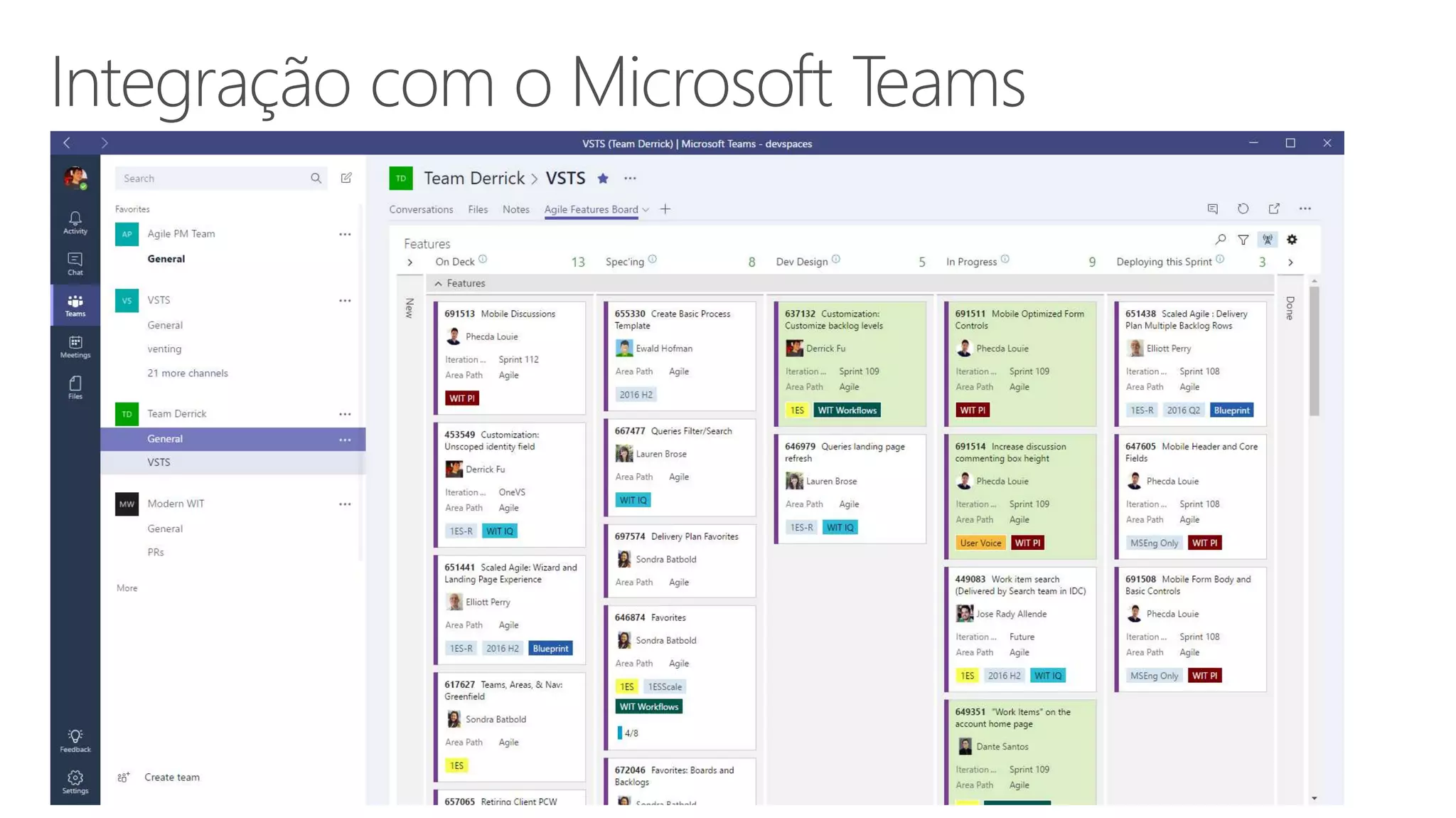Open Files icon in left sidebar
Screen dimensions: 1456x818
coord(75,388)
